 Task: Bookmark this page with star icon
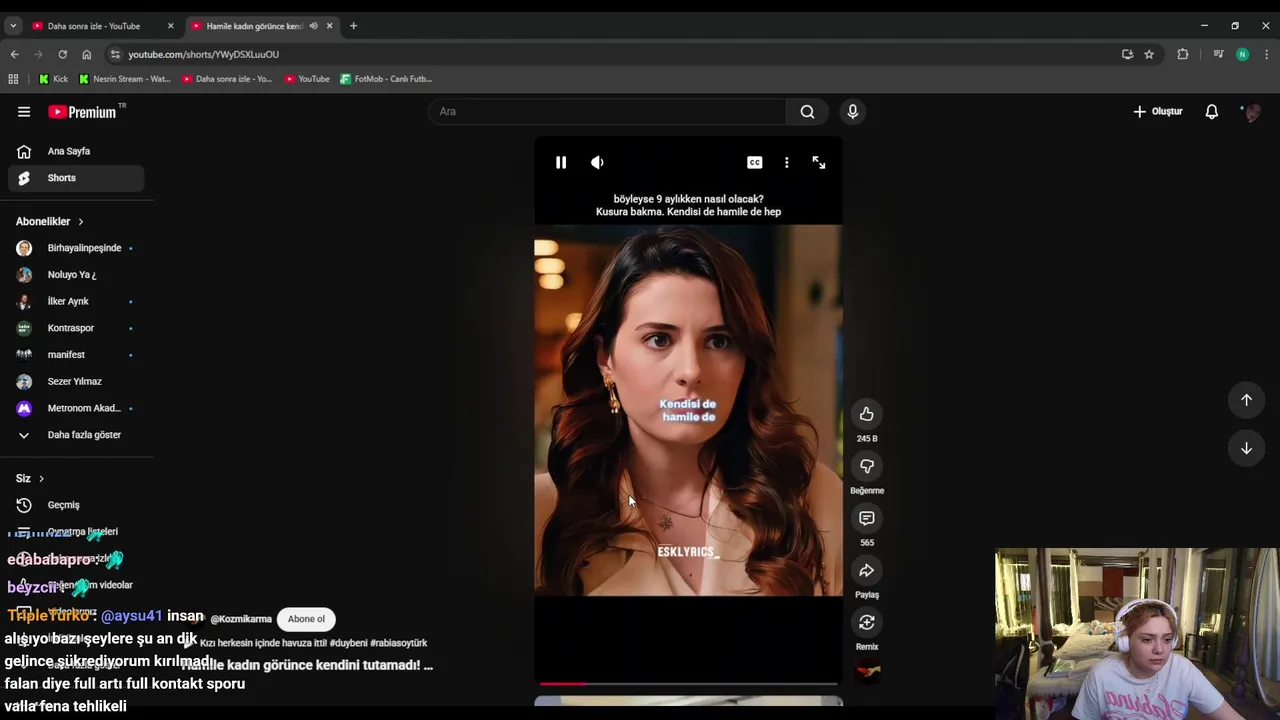tap(1149, 54)
